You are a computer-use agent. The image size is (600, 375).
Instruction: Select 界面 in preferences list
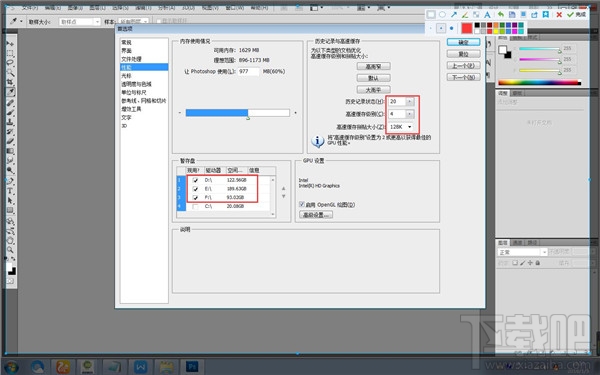click(126, 51)
